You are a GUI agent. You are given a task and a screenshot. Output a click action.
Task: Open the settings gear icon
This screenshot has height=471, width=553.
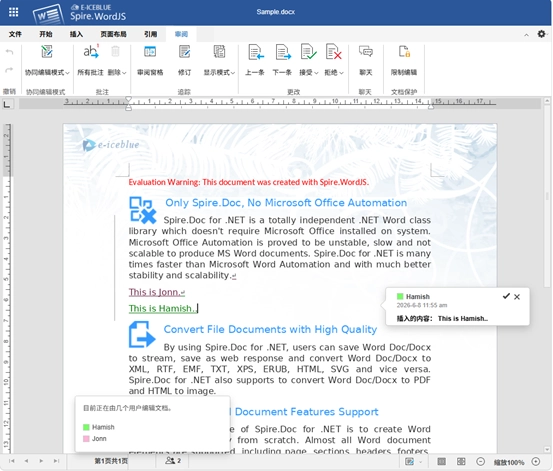pyautogui.click(x=541, y=34)
